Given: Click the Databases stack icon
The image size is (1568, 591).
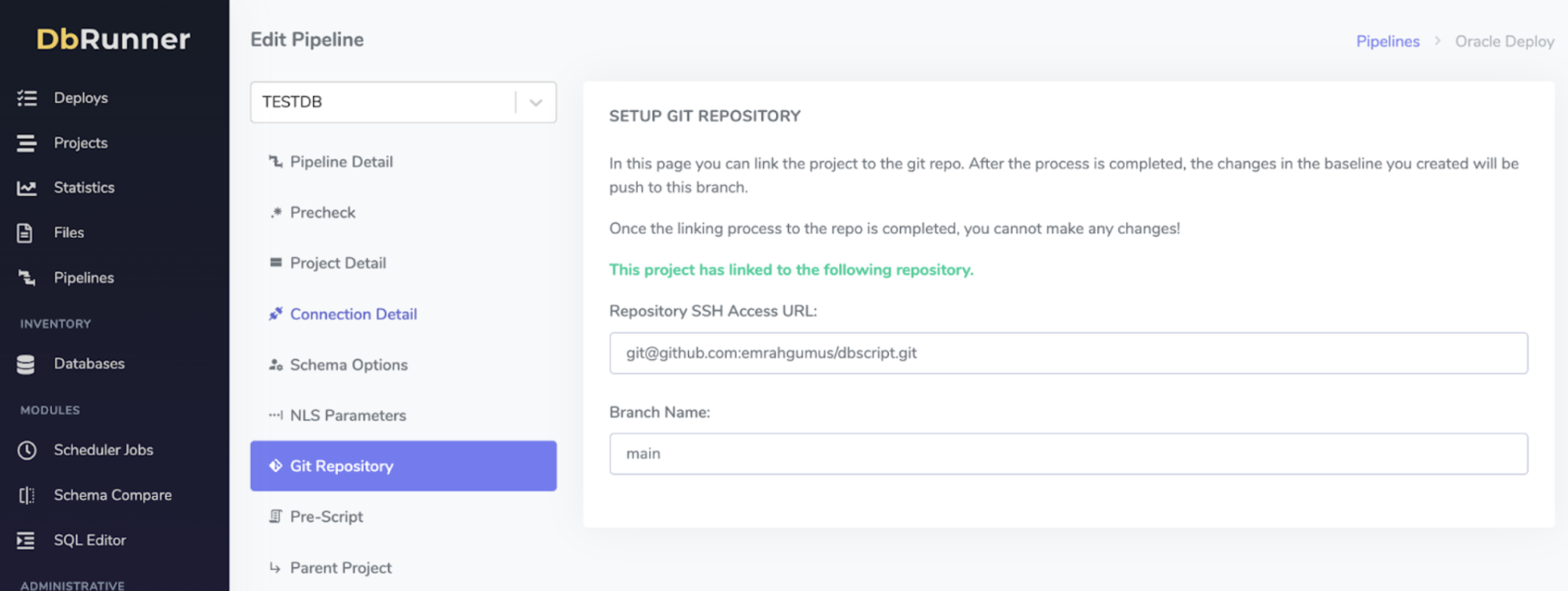Looking at the screenshot, I should (x=26, y=364).
